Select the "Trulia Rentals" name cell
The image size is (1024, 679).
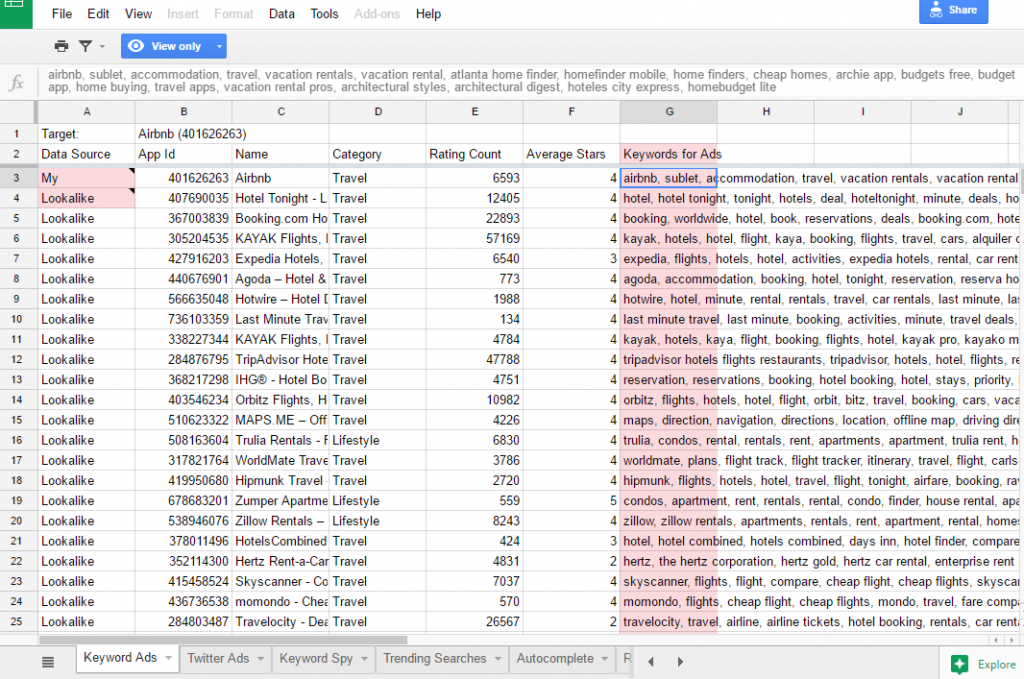(281, 440)
